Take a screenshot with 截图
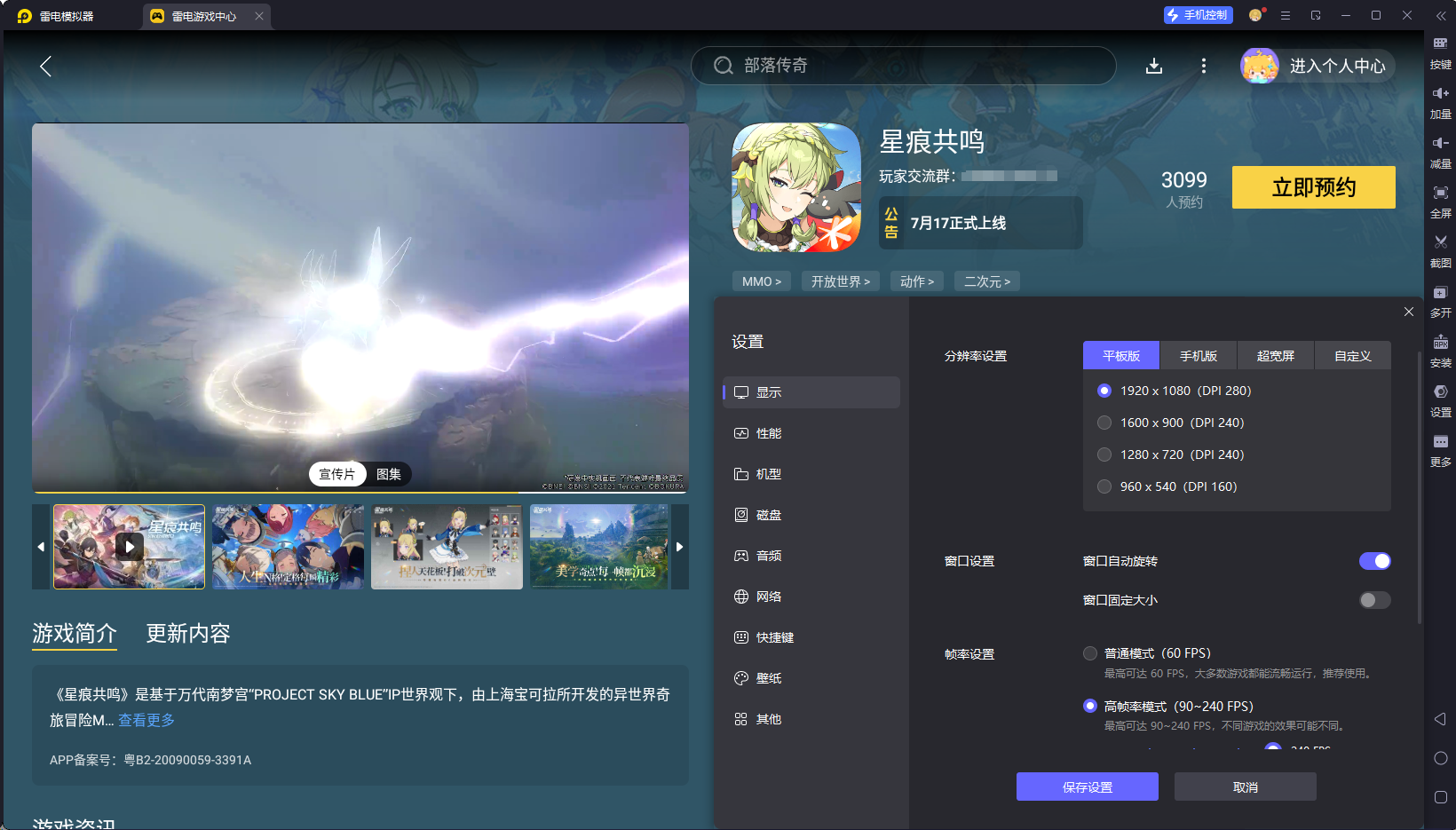This screenshot has height=830, width=1456. (1440, 251)
